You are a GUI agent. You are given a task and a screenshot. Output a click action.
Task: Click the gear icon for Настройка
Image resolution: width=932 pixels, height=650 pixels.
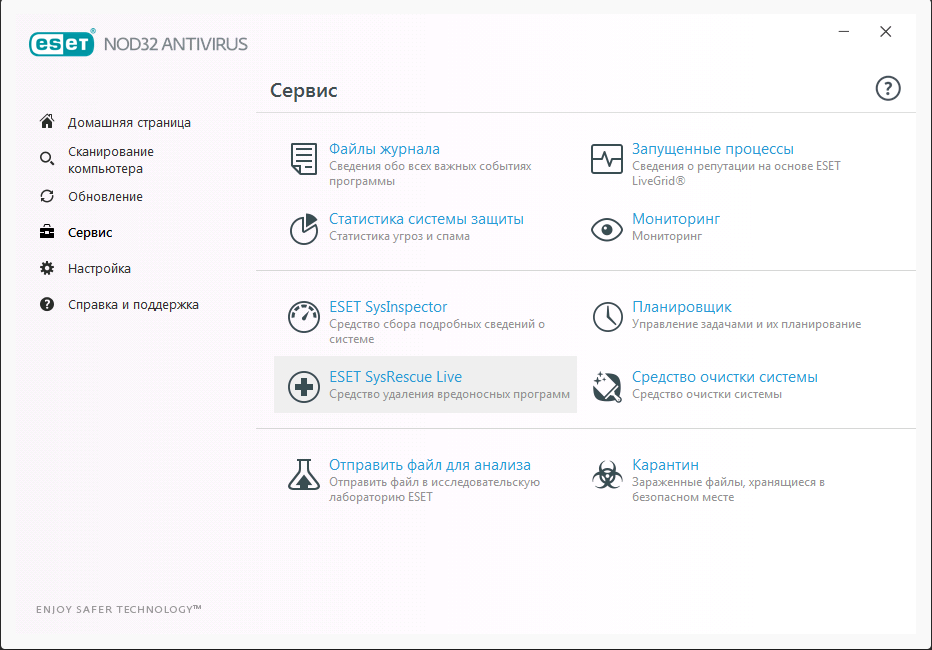tap(47, 268)
